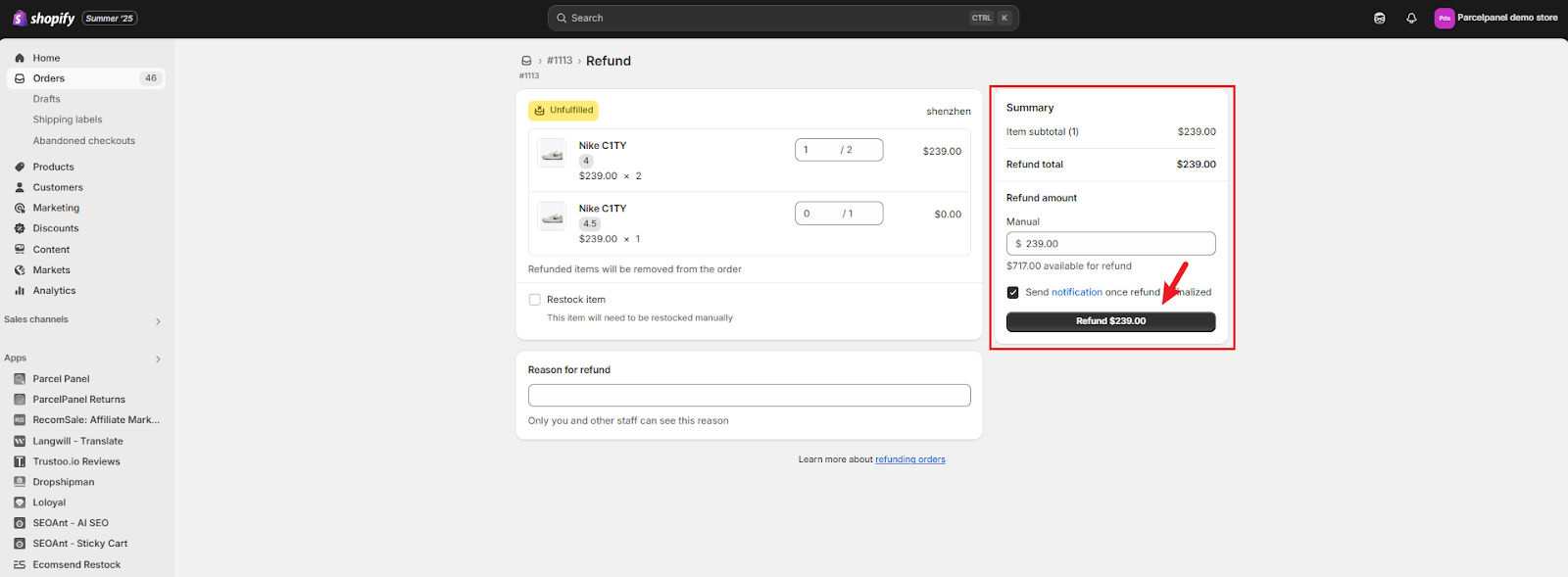The width and height of the screenshot is (1568, 577).
Task: Expand the Apps section chevron
Action: pos(158,359)
